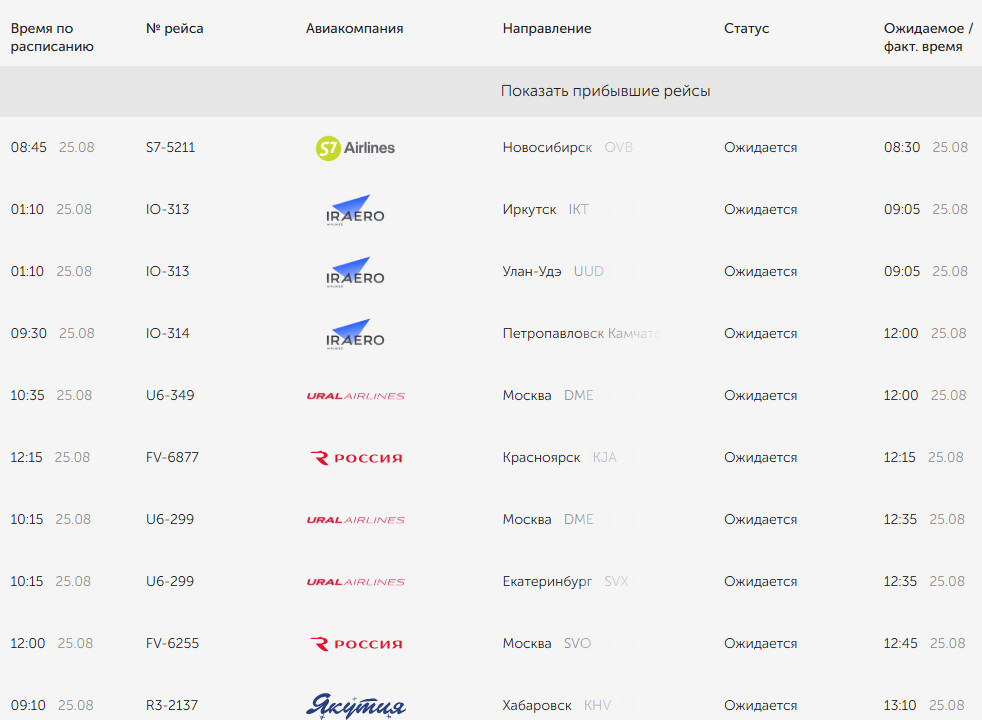
Task: Click the Направление column header
Action: (x=547, y=28)
